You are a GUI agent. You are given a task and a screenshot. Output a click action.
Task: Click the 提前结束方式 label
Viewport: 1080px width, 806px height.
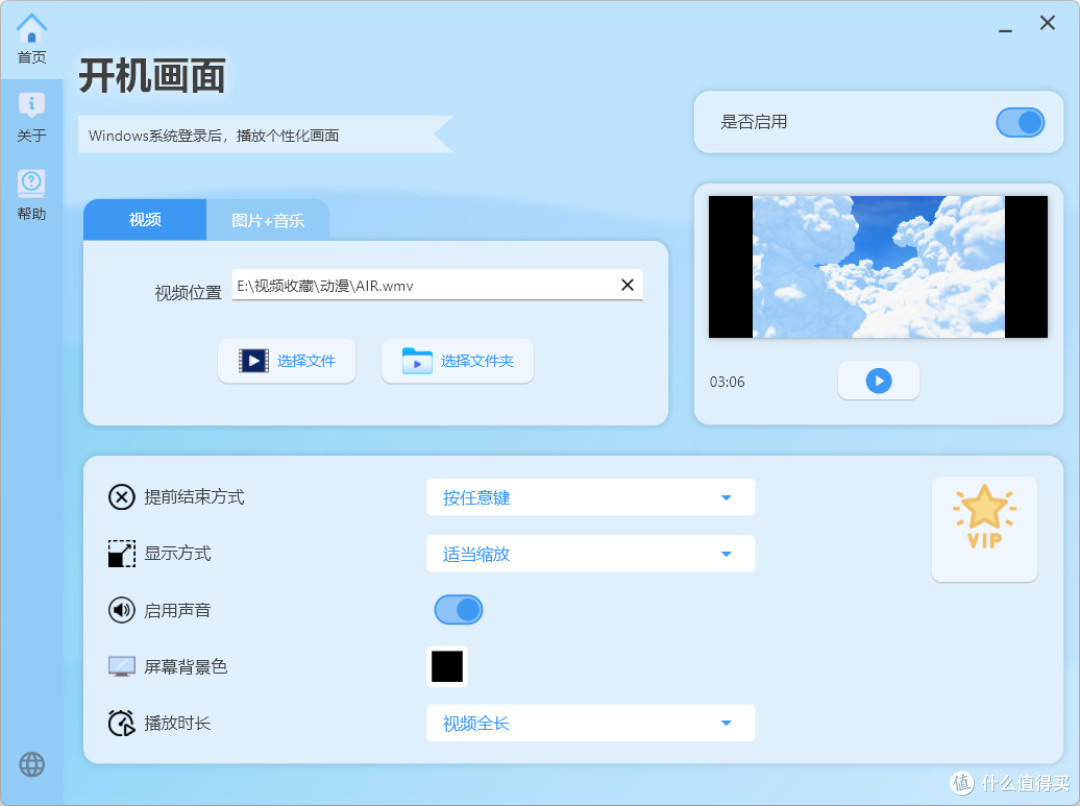(x=194, y=497)
